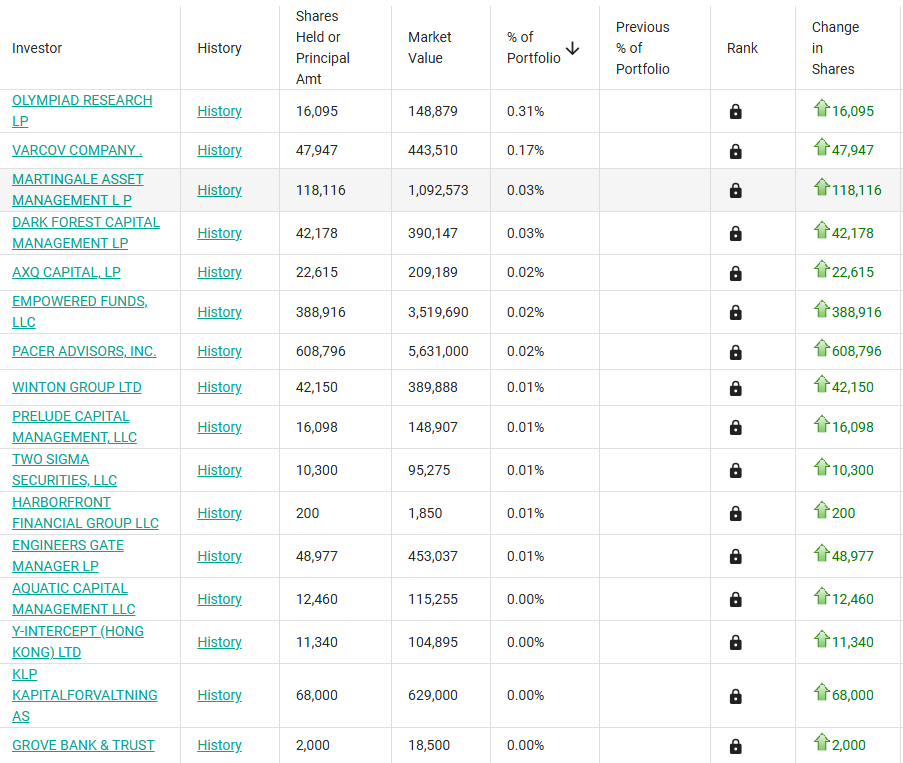The width and height of the screenshot is (903, 763).
Task: Sort by Rank column header
Action: click(742, 48)
